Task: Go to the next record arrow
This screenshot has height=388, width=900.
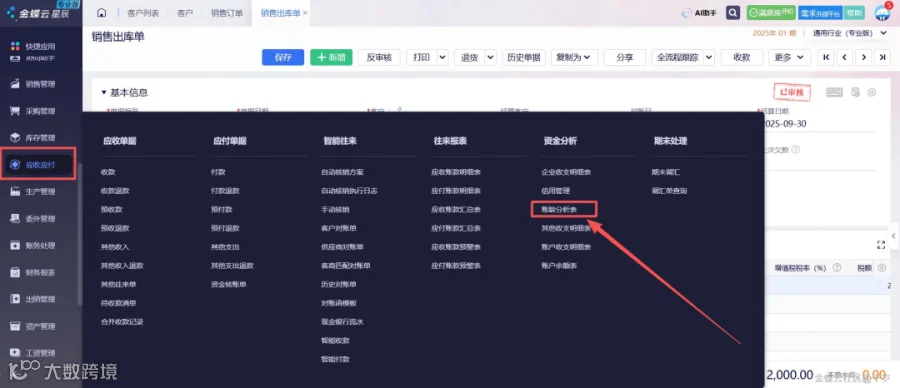Action: coord(864,57)
